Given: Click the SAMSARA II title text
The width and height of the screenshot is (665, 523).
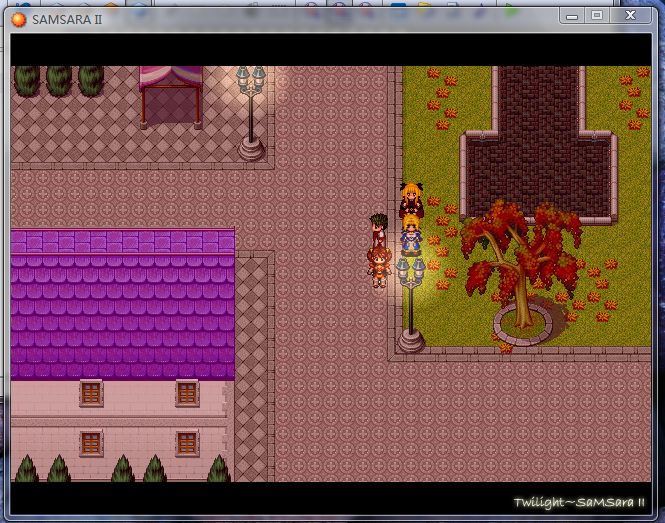Looking at the screenshot, I should (x=67, y=20).
